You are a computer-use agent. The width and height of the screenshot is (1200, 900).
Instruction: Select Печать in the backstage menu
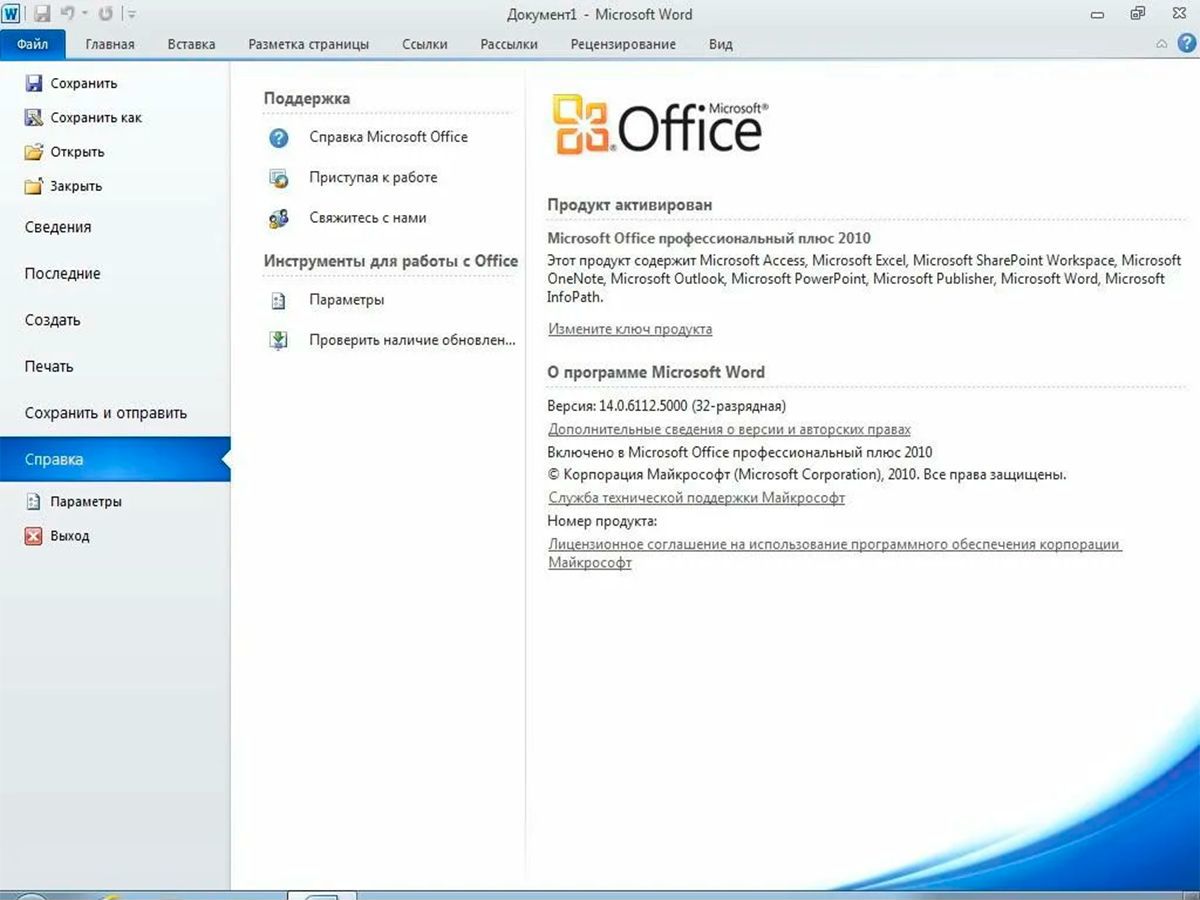(49, 367)
